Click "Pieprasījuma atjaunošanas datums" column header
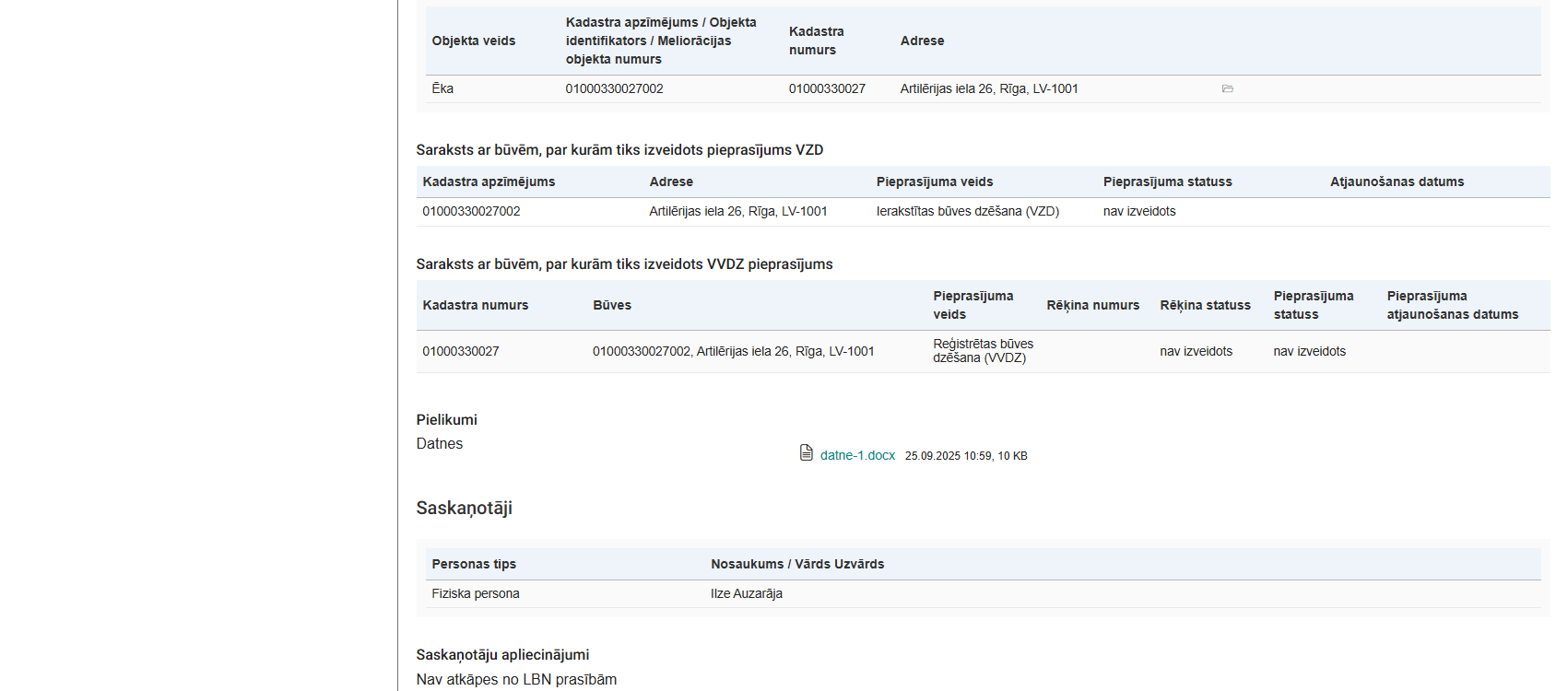The image size is (1568, 691). pos(1452,305)
